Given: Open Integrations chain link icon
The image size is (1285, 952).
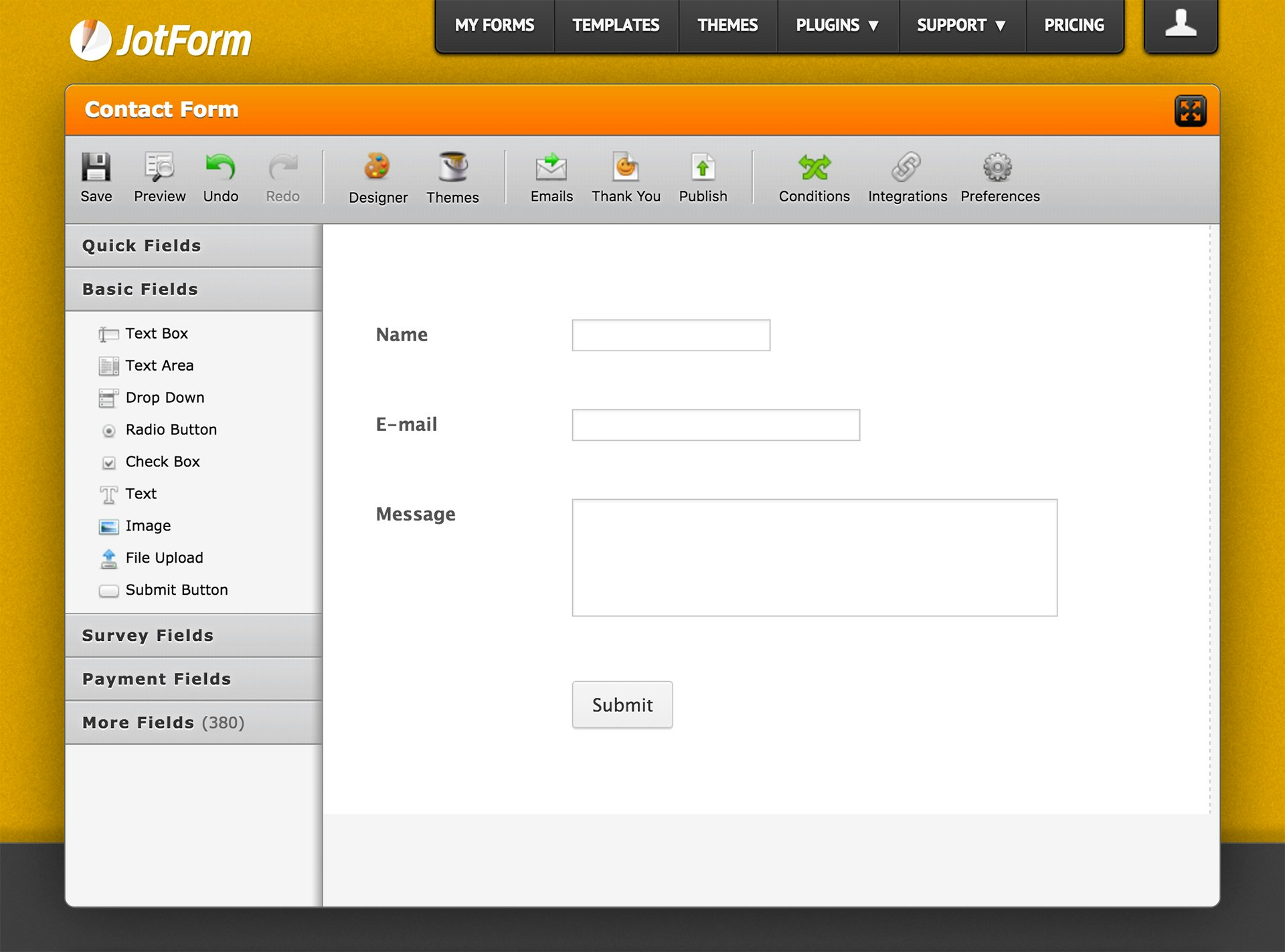Looking at the screenshot, I should 907,167.
